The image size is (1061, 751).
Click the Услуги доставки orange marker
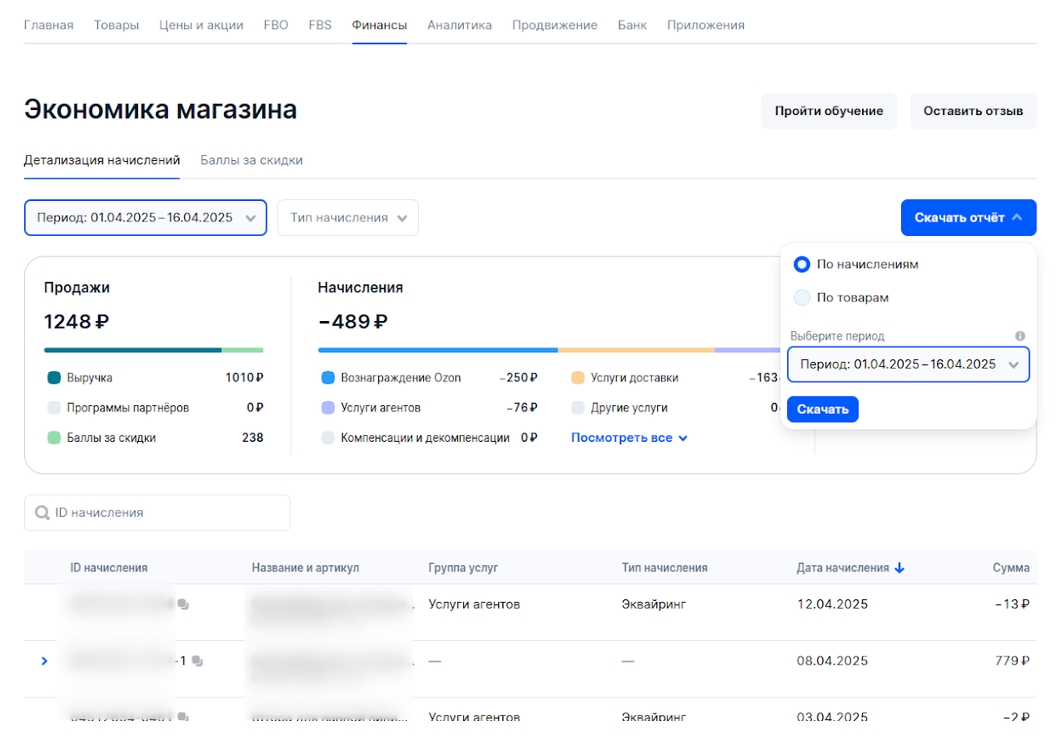[x=578, y=378]
